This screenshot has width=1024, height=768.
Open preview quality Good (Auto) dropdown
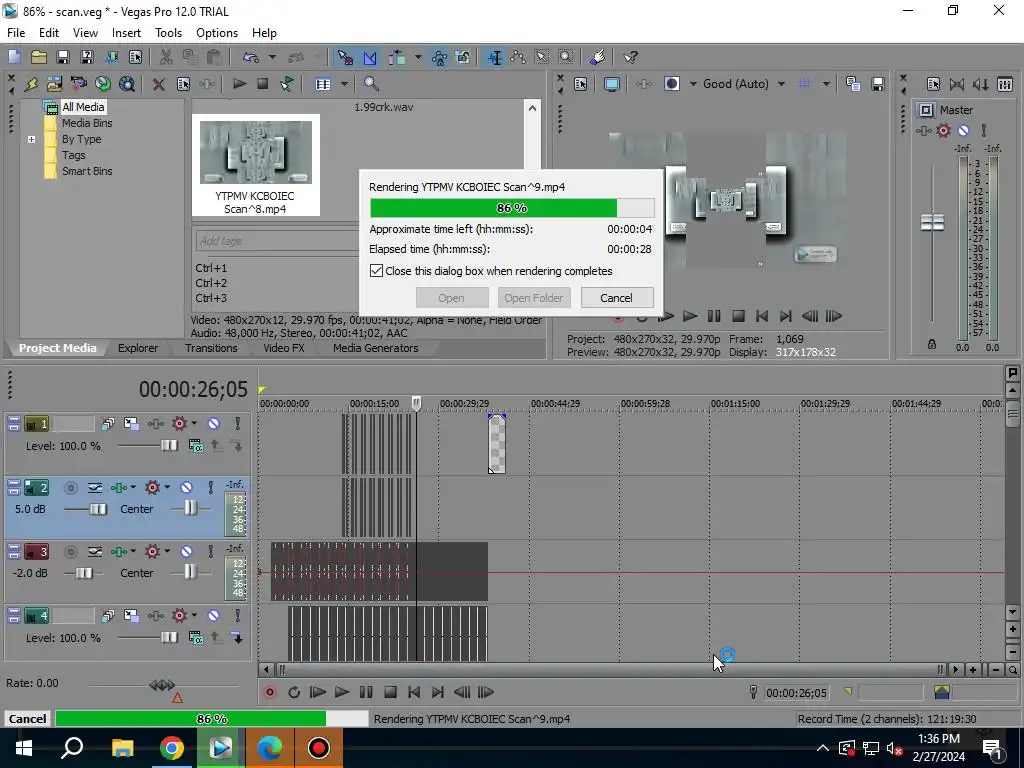pyautogui.click(x=781, y=84)
